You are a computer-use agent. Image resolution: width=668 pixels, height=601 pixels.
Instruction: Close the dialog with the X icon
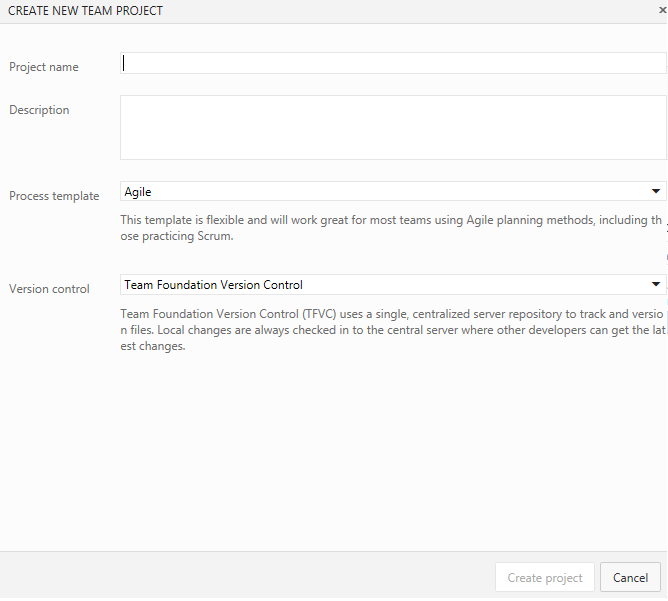pyautogui.click(x=662, y=10)
